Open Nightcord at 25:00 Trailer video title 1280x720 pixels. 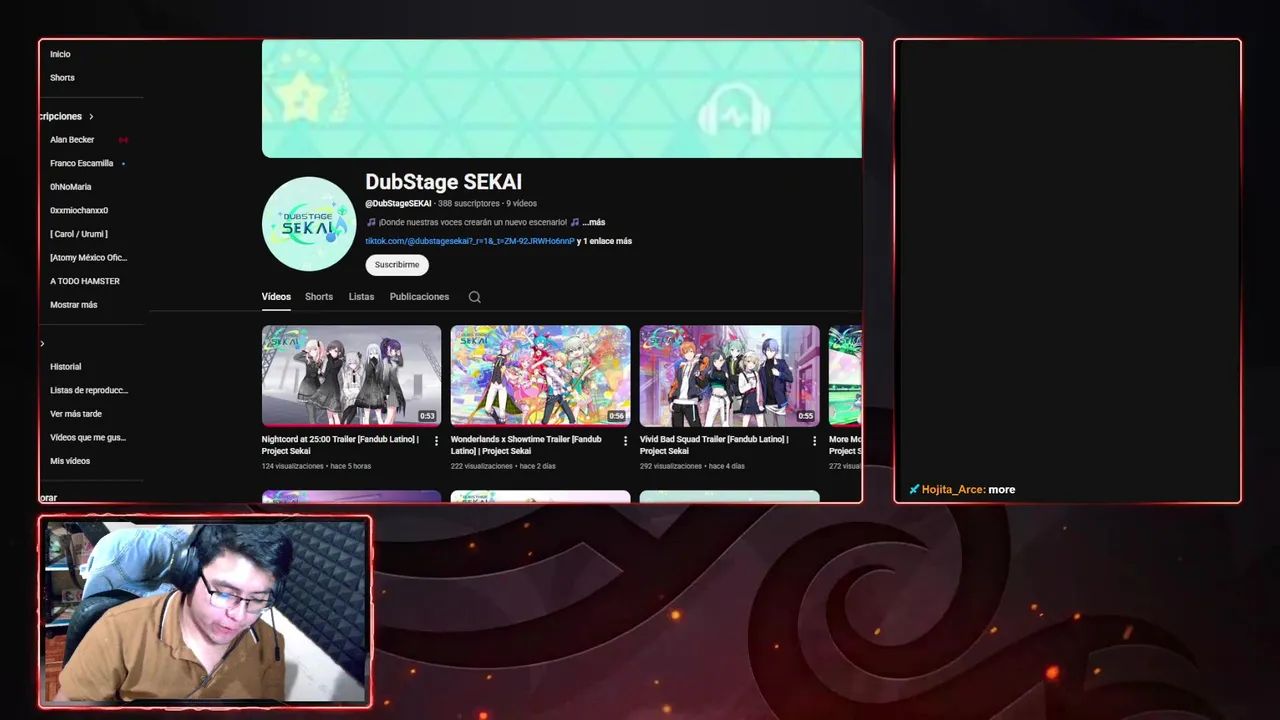point(340,445)
